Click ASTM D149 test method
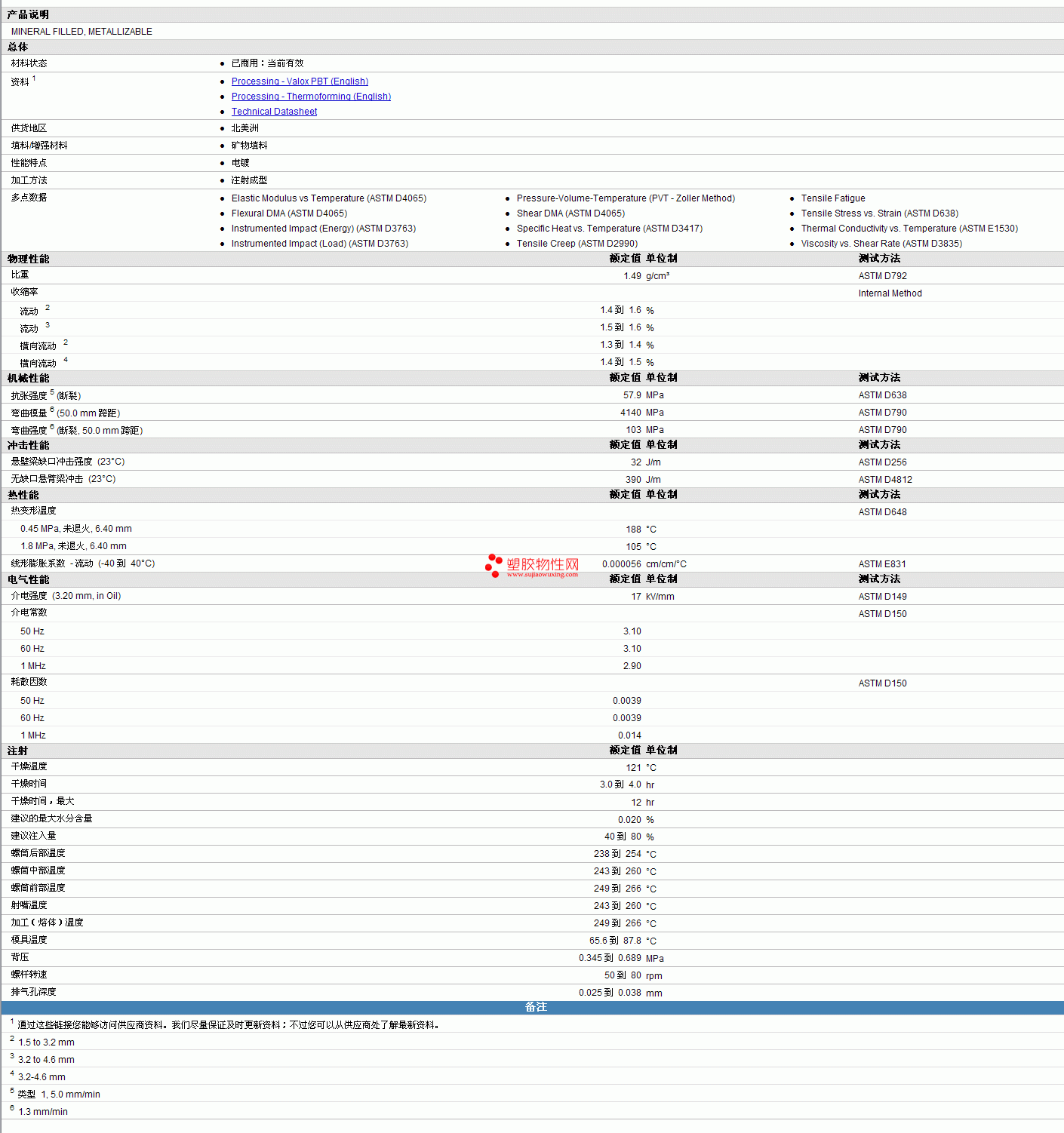The width and height of the screenshot is (1064, 1133). [883, 597]
